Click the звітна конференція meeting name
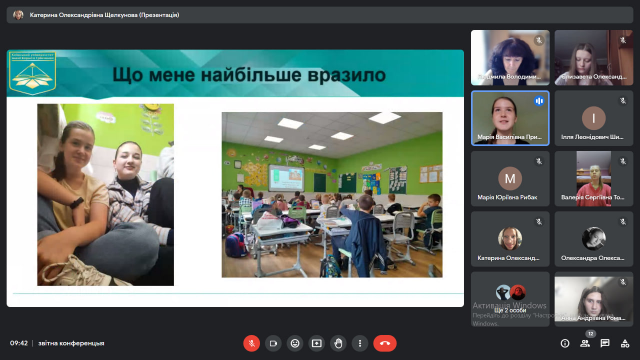 pyautogui.click(x=71, y=343)
